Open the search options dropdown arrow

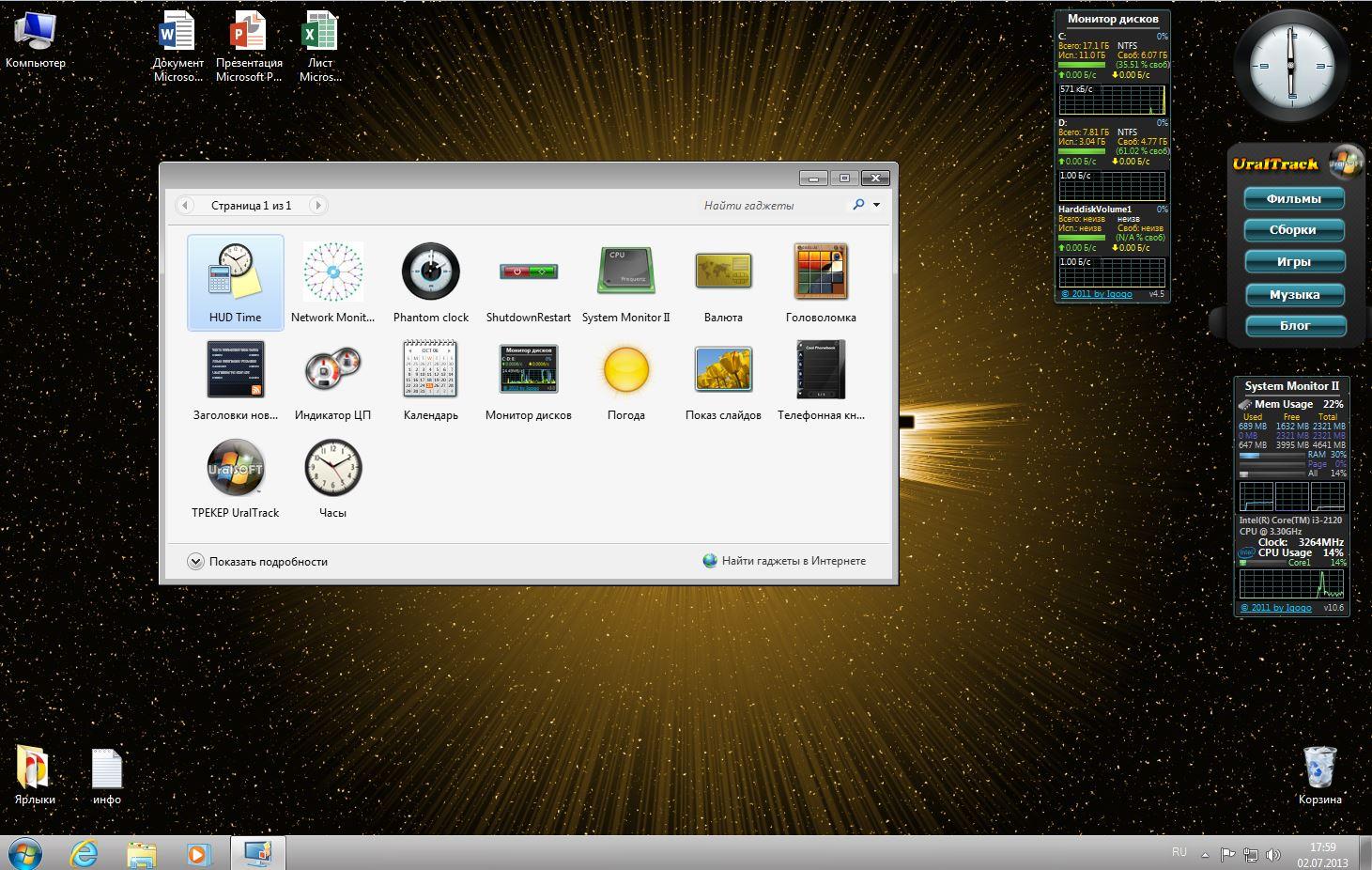point(876,205)
